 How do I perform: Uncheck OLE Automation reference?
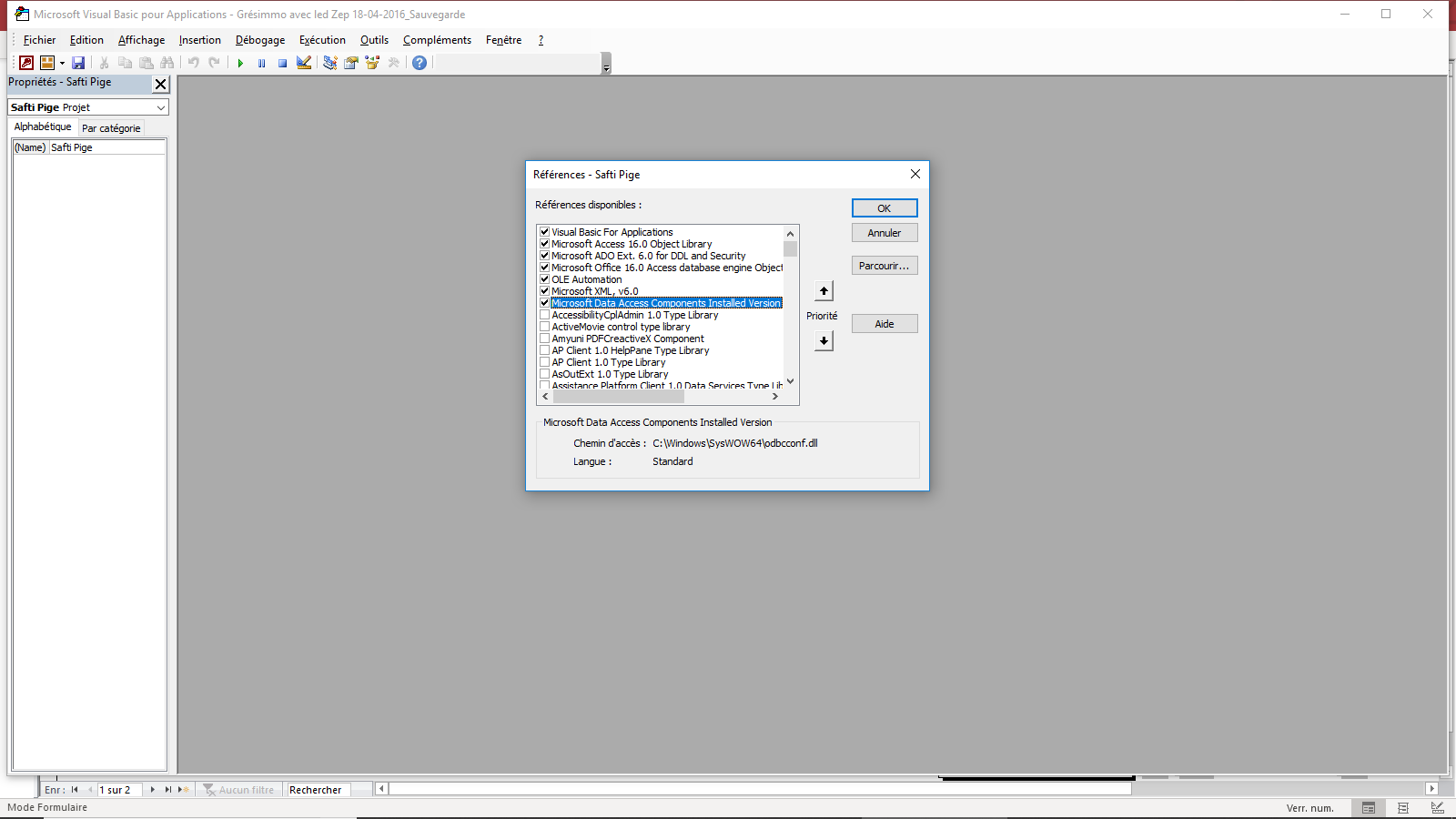click(544, 279)
